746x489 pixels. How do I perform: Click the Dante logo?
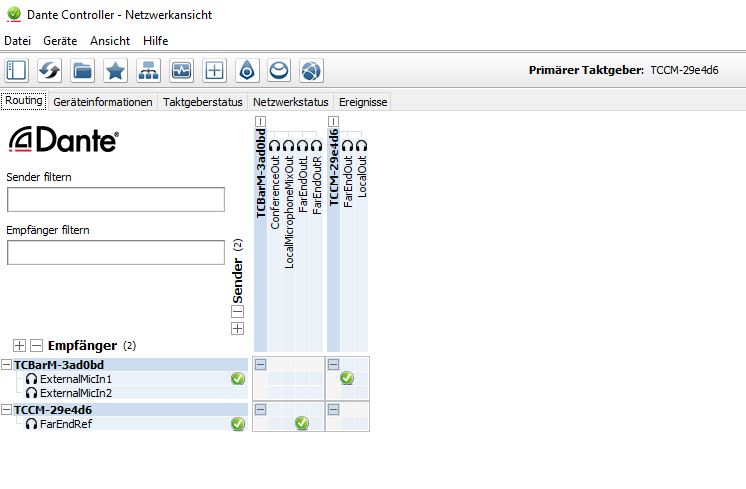coord(64,140)
